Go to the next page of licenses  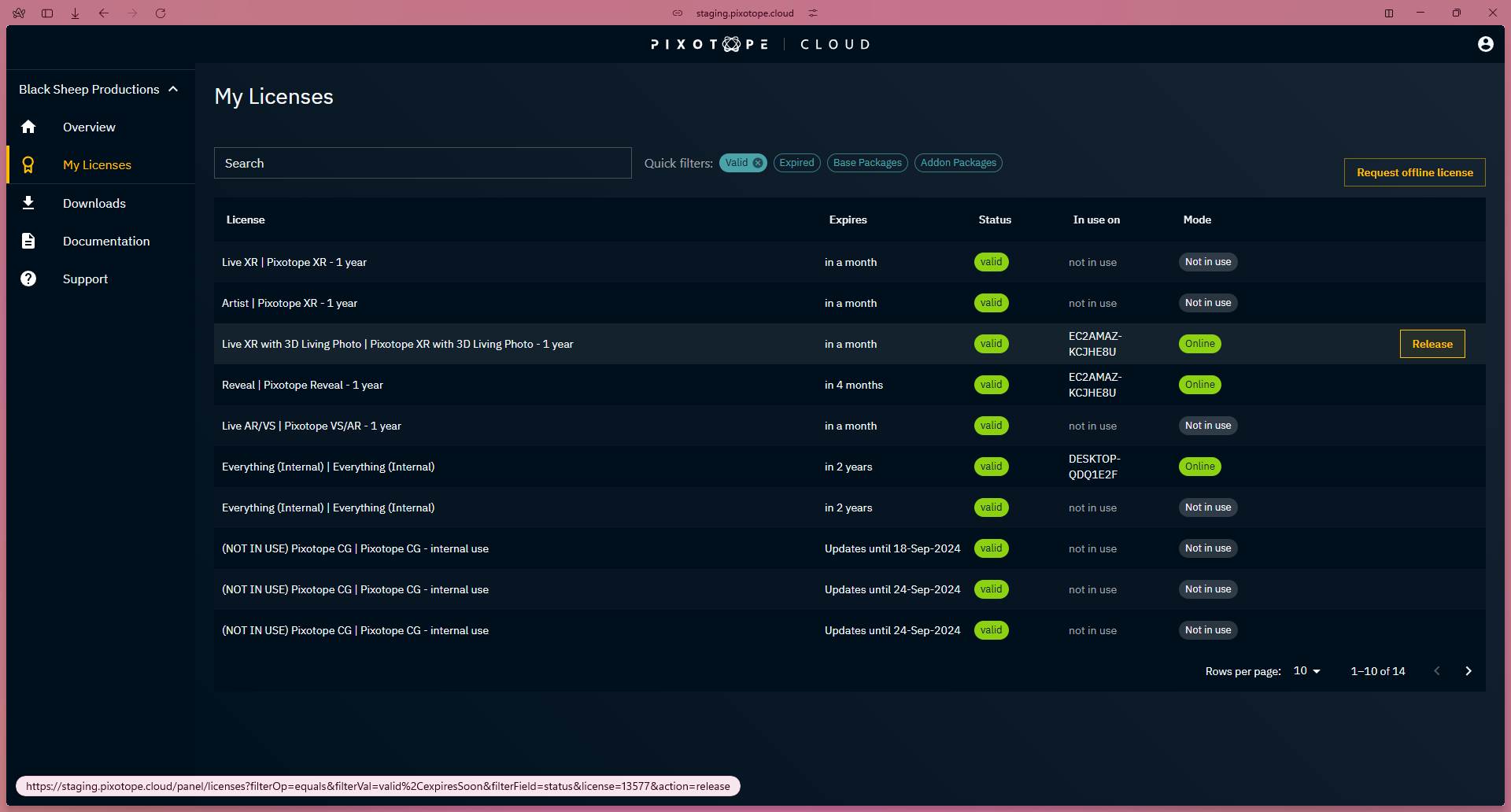click(x=1468, y=670)
